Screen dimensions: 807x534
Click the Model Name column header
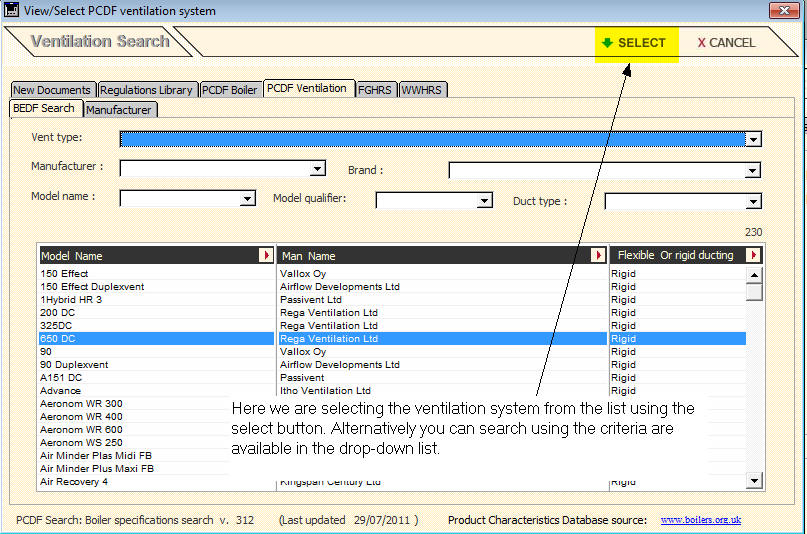157,256
